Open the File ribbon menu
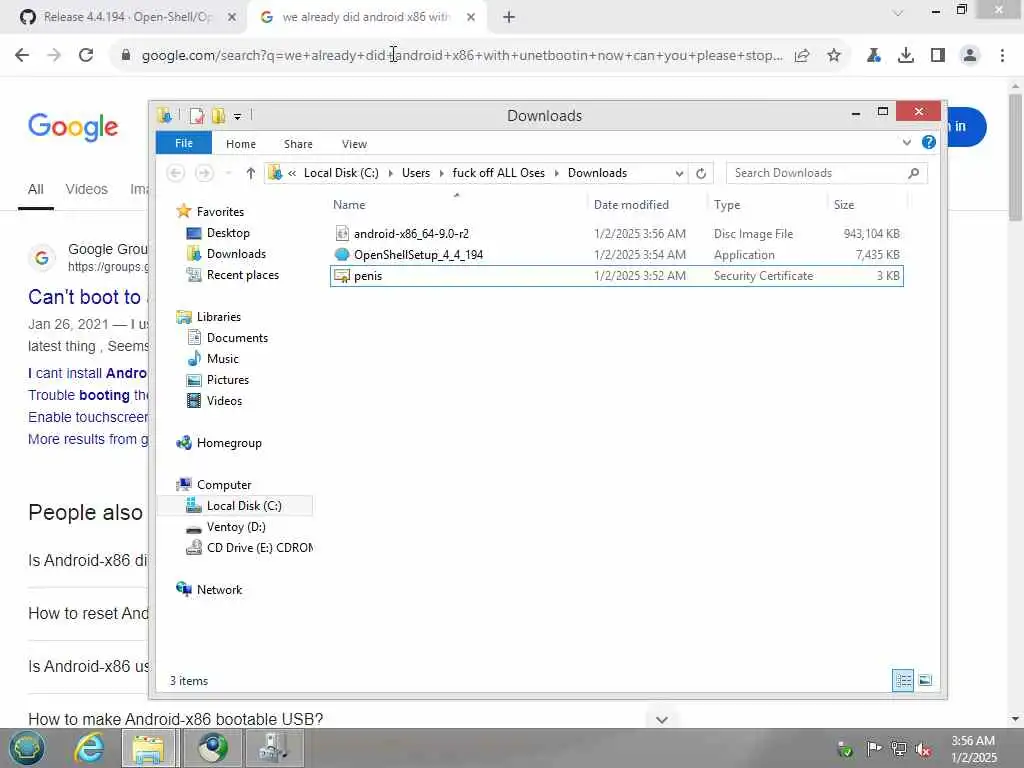Image resolution: width=1024 pixels, height=768 pixels. coord(184,143)
